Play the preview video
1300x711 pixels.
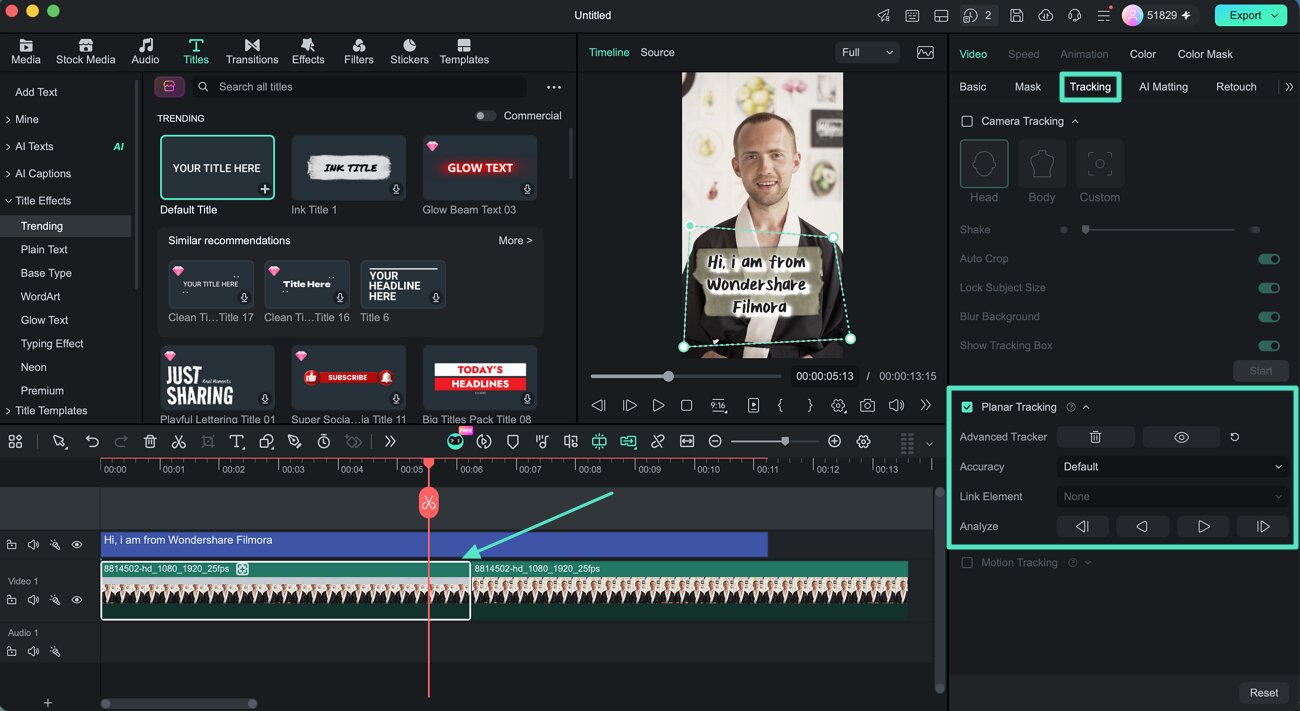pos(658,405)
